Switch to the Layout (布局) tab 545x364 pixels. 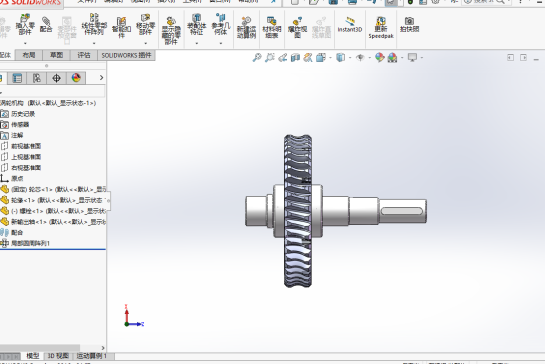coord(29,55)
